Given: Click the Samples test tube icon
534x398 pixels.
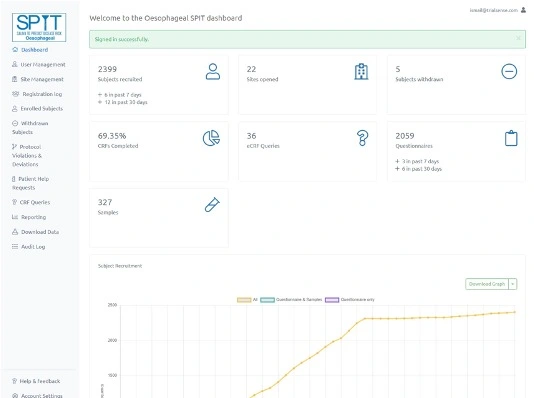Looking at the screenshot, I should click(x=212, y=204).
